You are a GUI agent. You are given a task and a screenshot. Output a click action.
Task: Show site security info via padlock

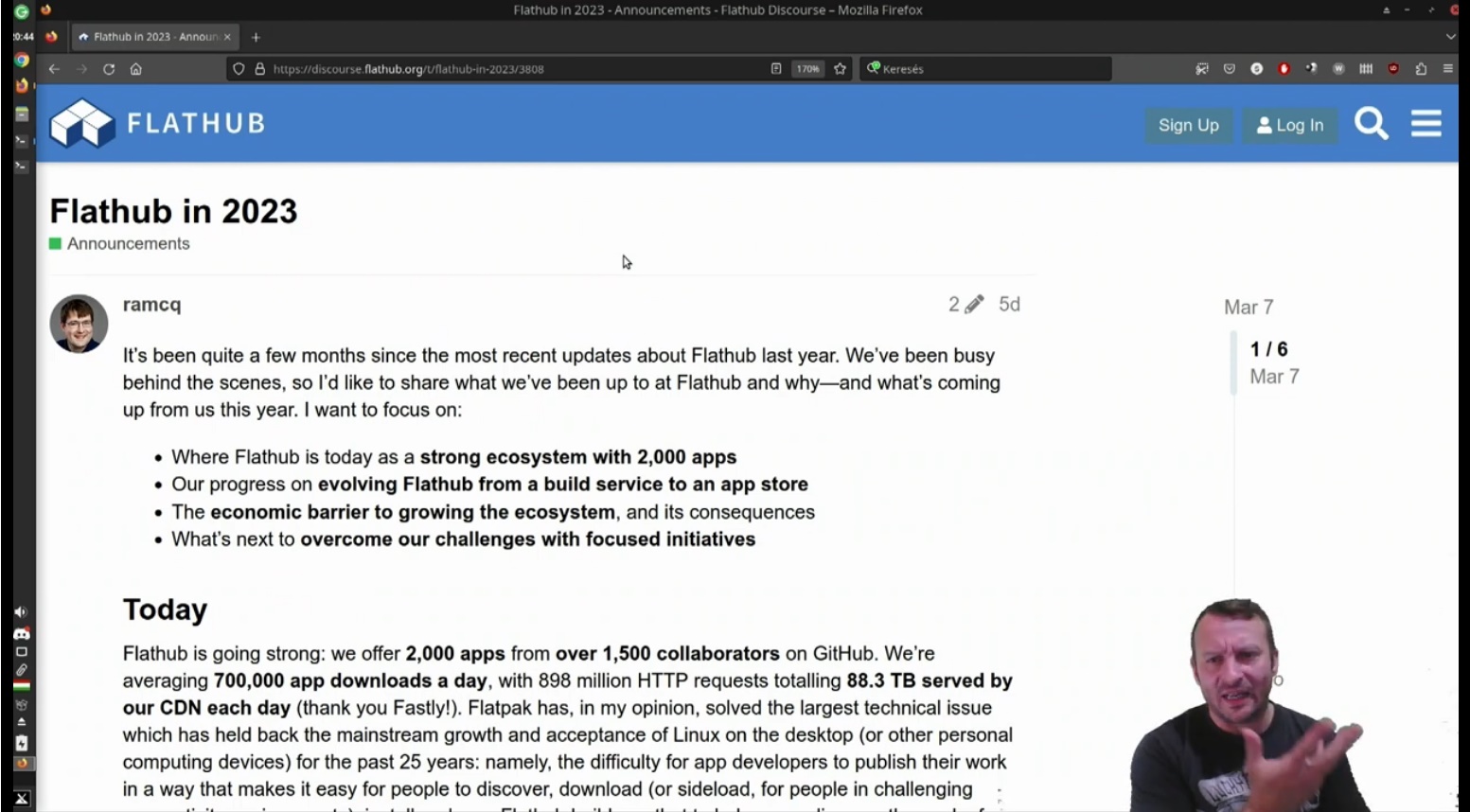pos(259,69)
